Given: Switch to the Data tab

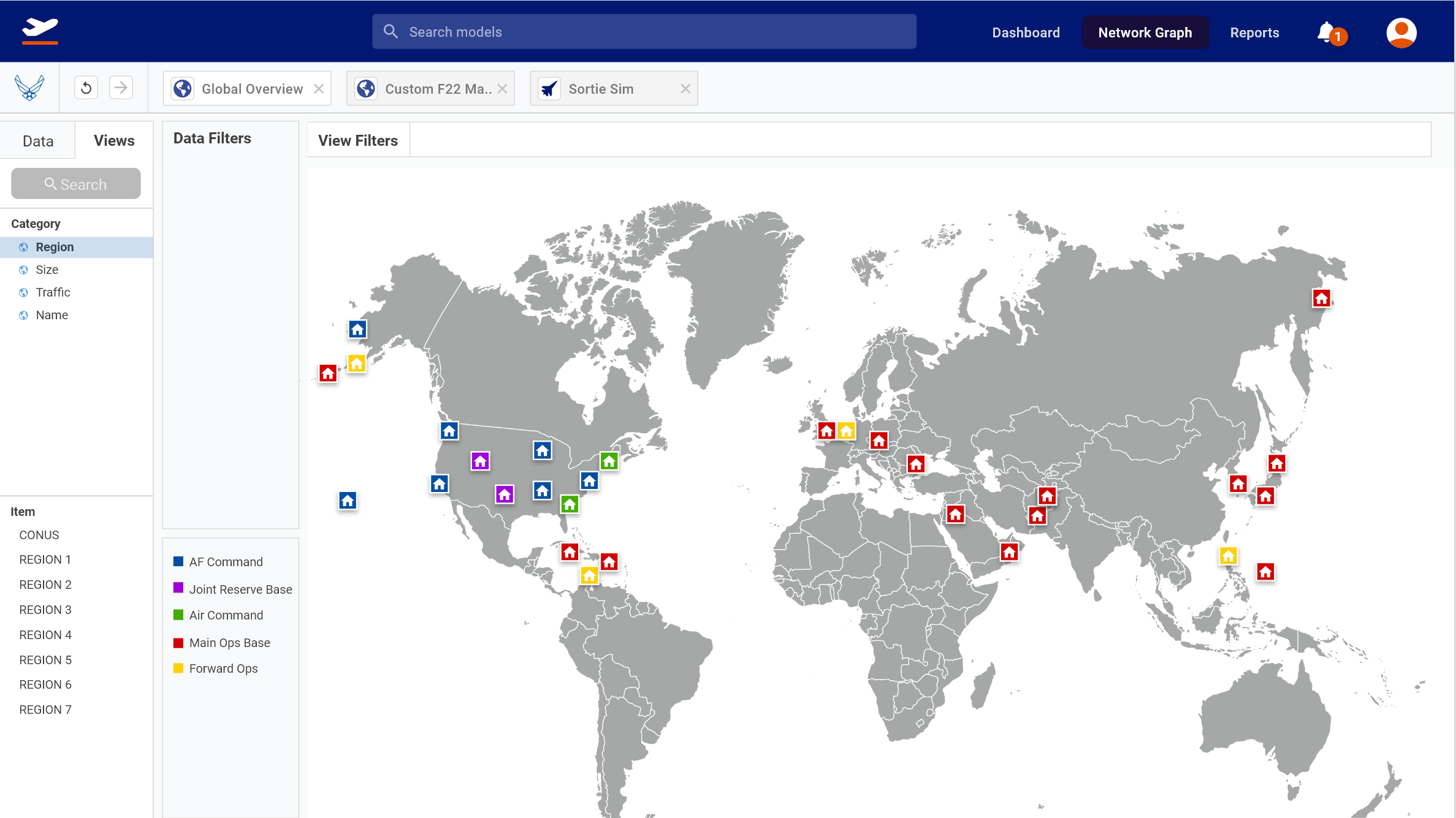Looking at the screenshot, I should click(x=38, y=141).
